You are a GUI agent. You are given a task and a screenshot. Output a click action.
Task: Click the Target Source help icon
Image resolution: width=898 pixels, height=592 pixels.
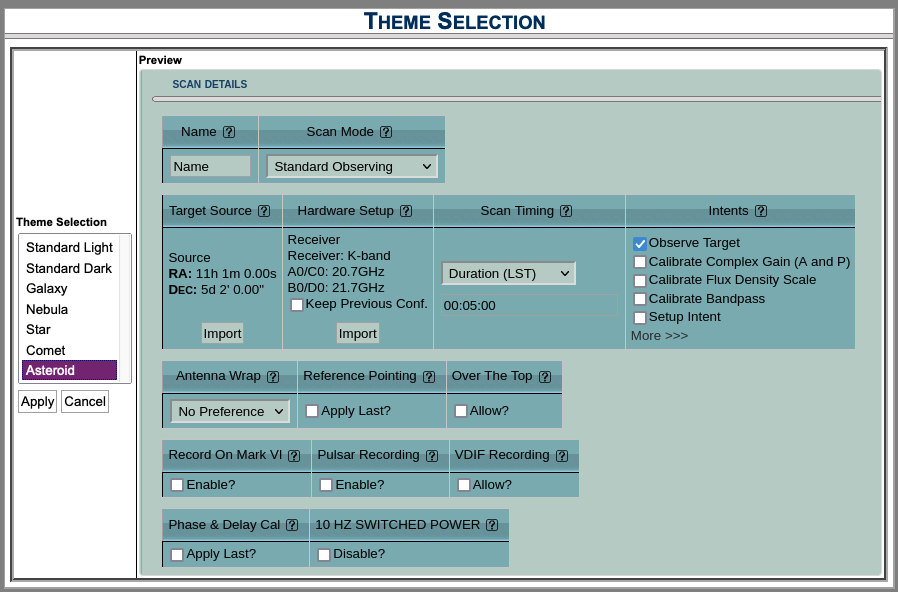click(x=263, y=211)
